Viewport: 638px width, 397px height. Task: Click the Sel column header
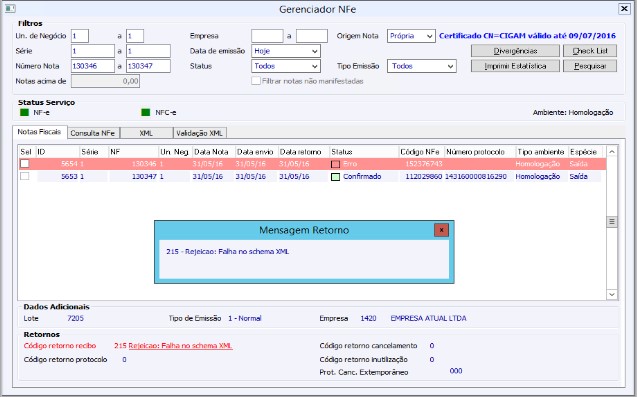click(26, 152)
